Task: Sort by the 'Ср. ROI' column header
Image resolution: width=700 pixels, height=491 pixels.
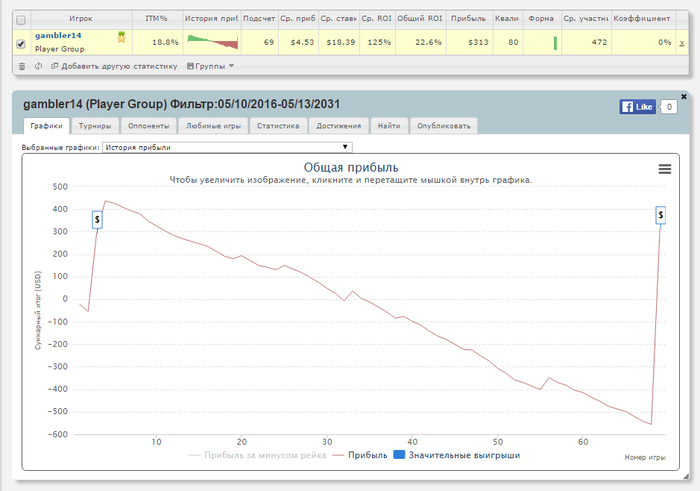Action: click(377, 19)
